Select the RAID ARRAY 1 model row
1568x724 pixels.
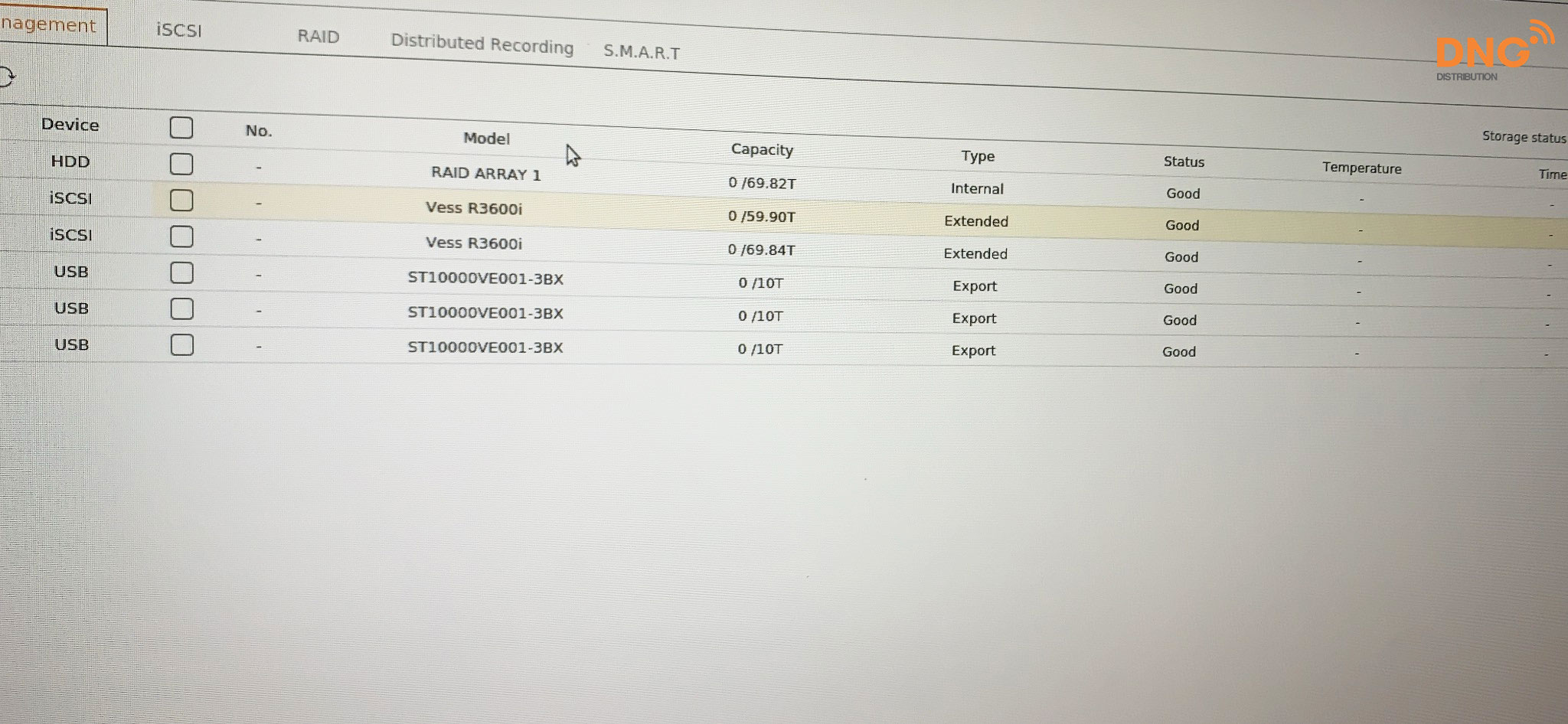tap(485, 174)
